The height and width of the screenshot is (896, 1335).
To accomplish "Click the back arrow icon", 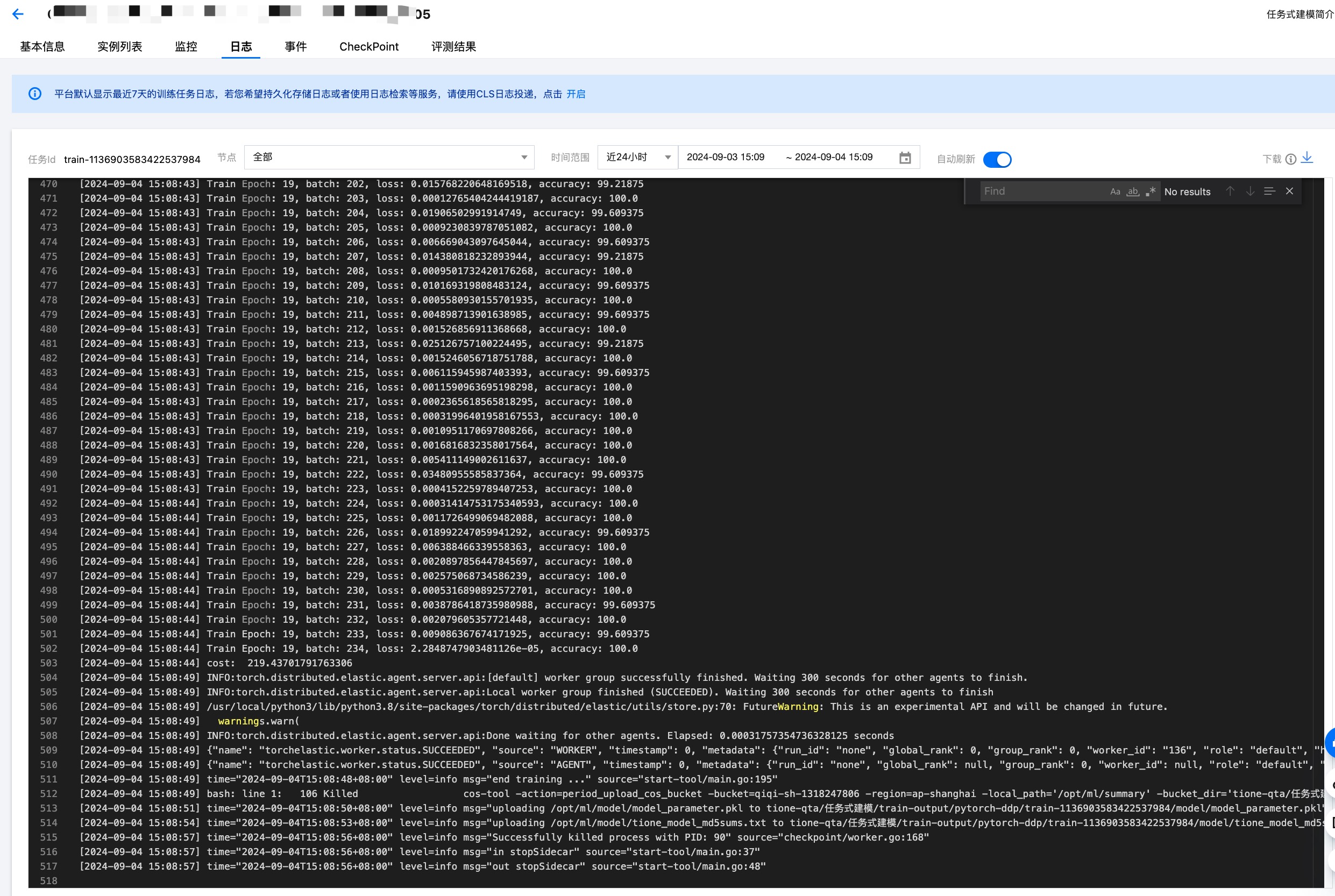I will [18, 15].
